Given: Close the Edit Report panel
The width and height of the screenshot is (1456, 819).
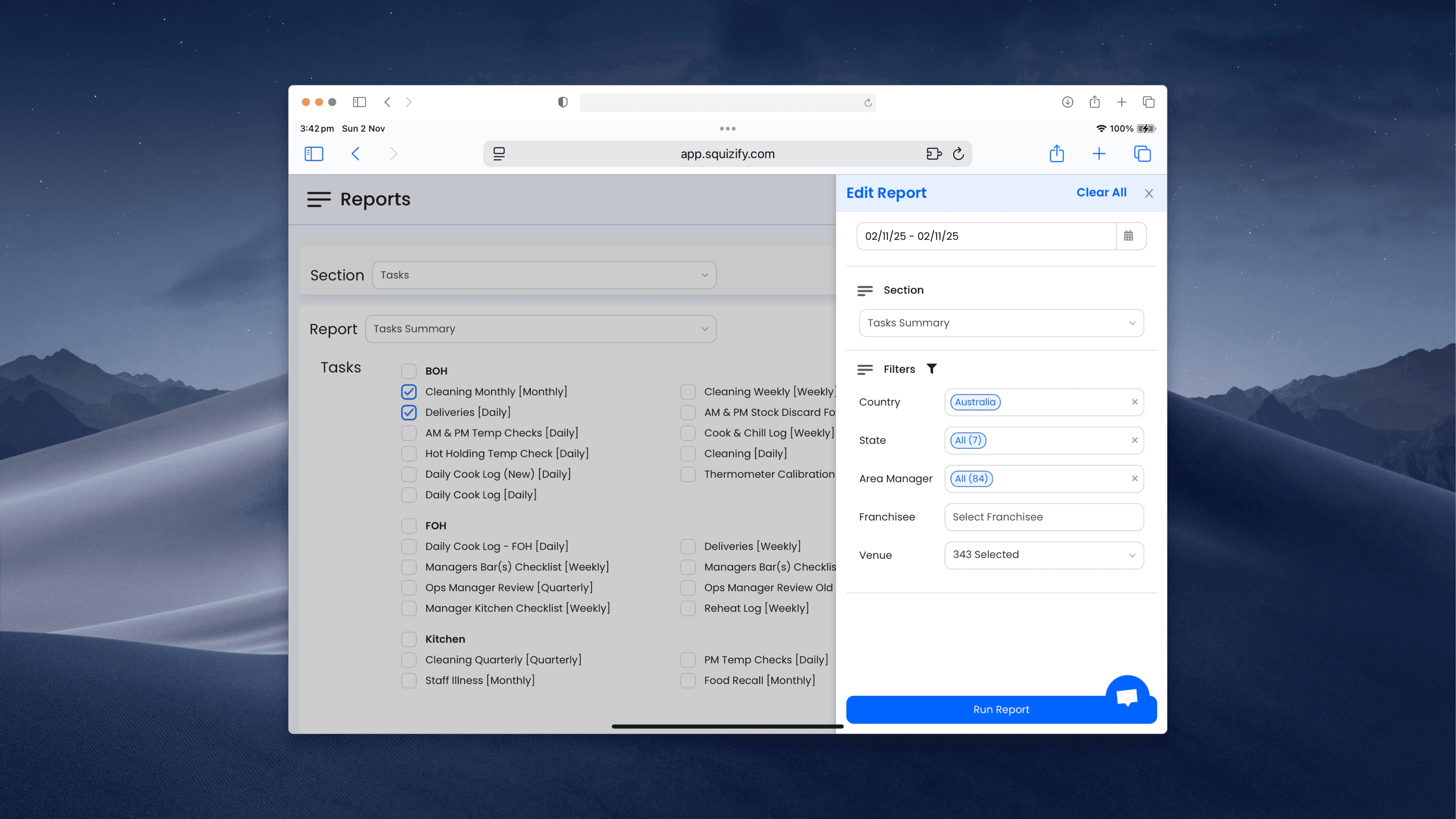Looking at the screenshot, I should click(1148, 193).
